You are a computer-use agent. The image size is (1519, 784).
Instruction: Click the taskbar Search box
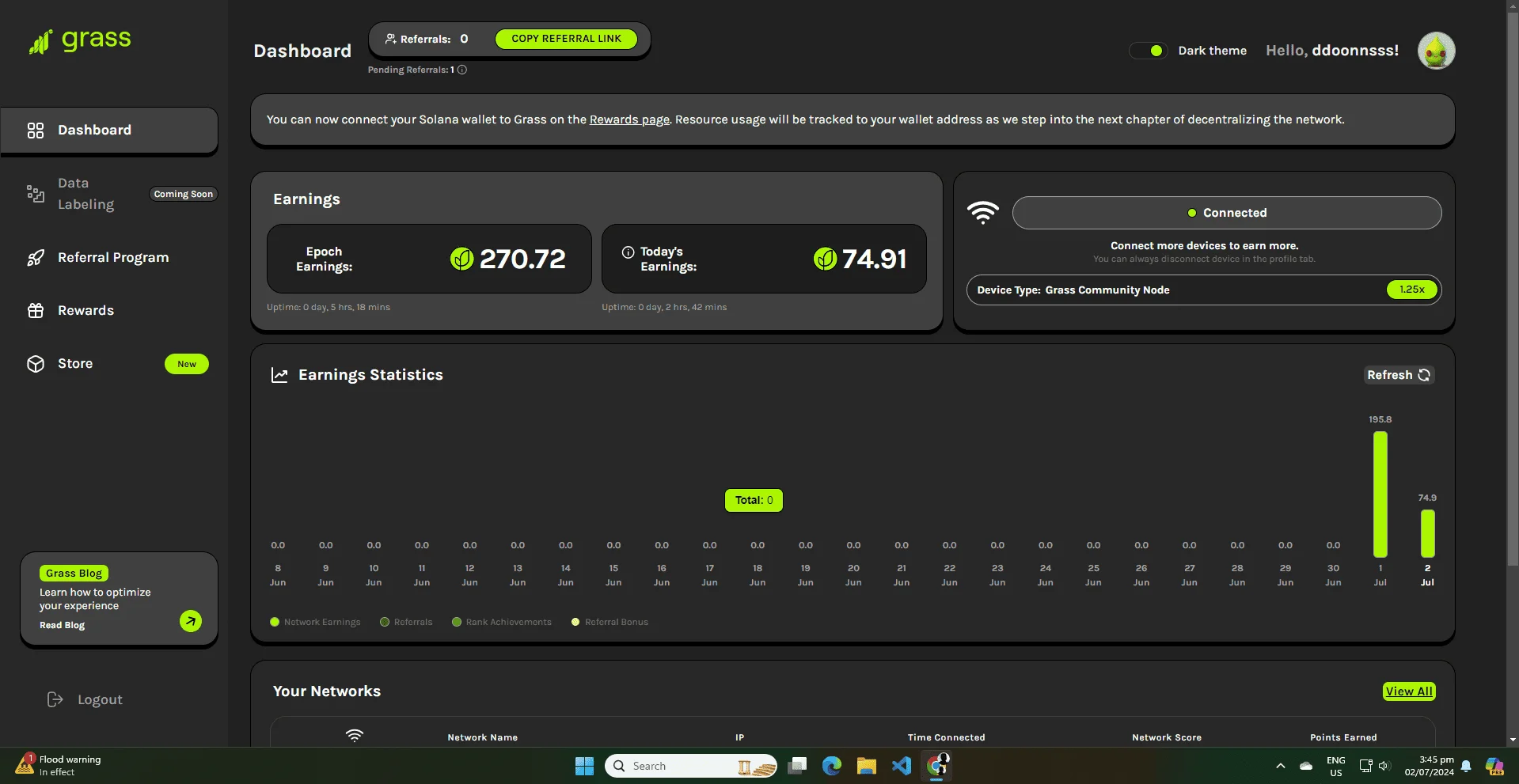click(x=691, y=766)
